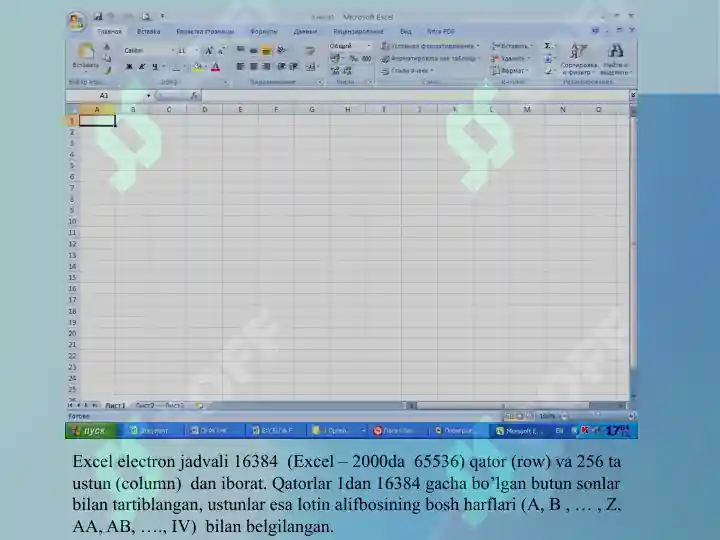Toggle italic К formatting
Screen dimensions: 720x540
coord(142,67)
